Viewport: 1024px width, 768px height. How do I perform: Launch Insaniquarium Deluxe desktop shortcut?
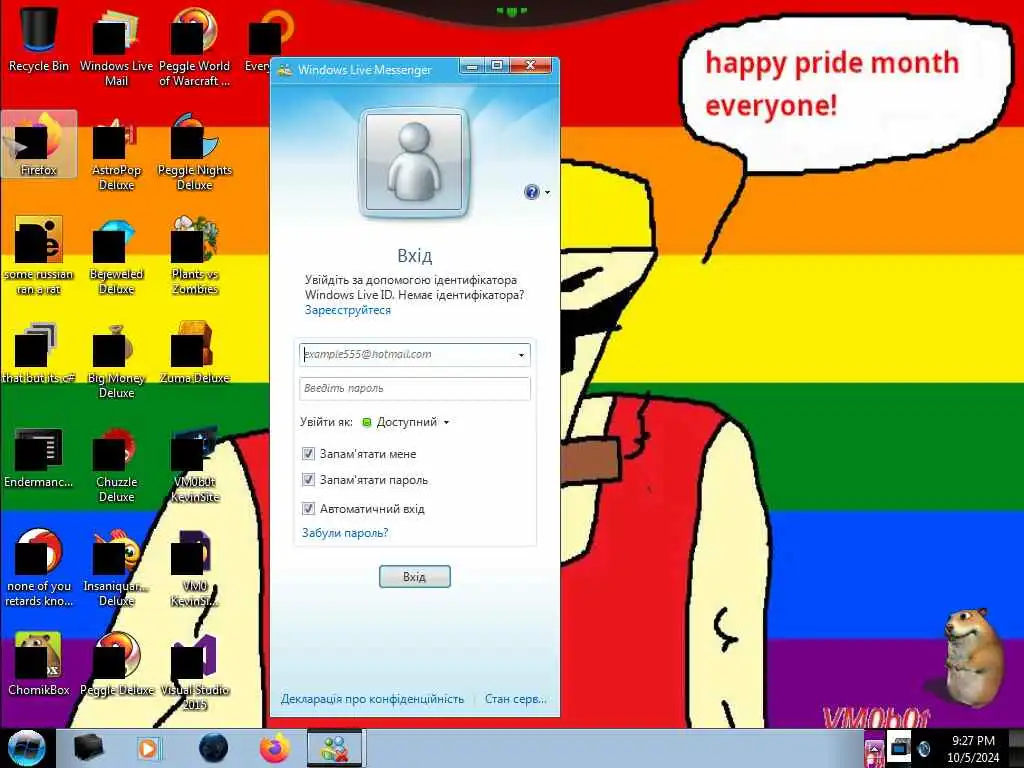(116, 568)
